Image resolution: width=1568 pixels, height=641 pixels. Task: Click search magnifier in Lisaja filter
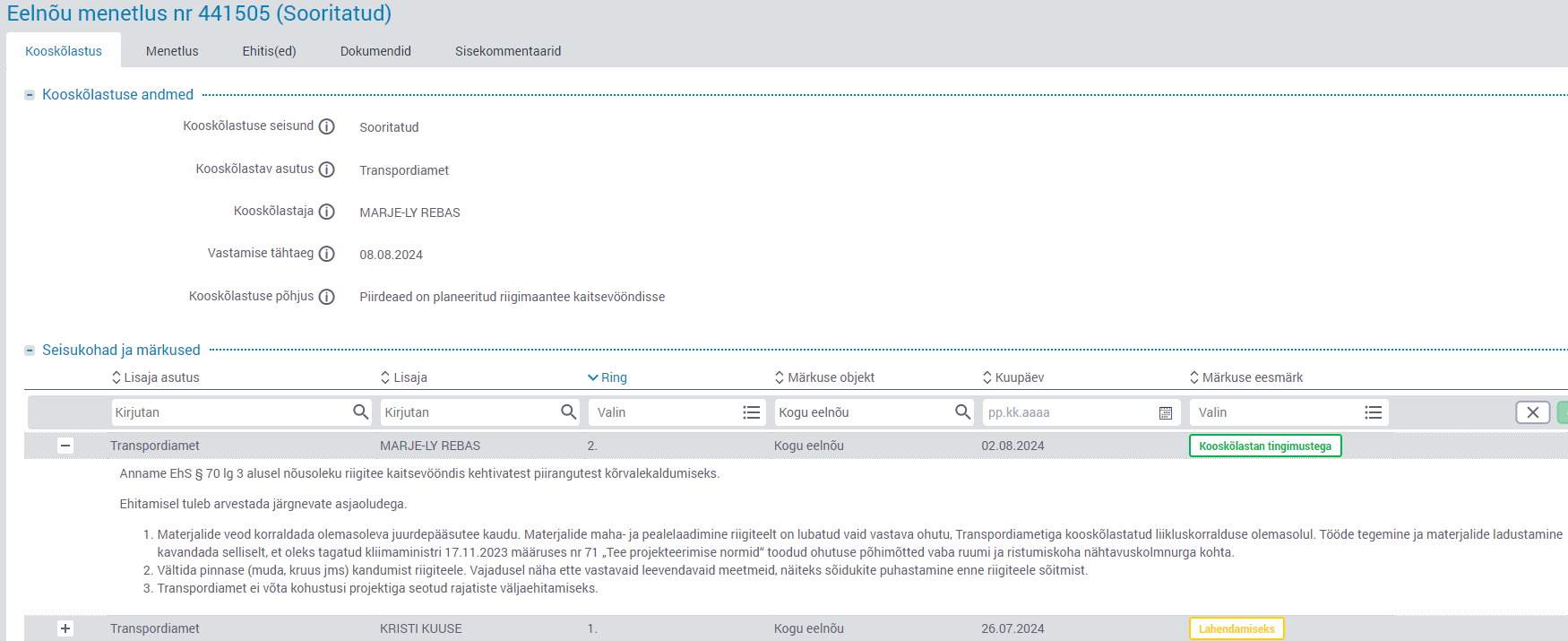click(x=568, y=411)
